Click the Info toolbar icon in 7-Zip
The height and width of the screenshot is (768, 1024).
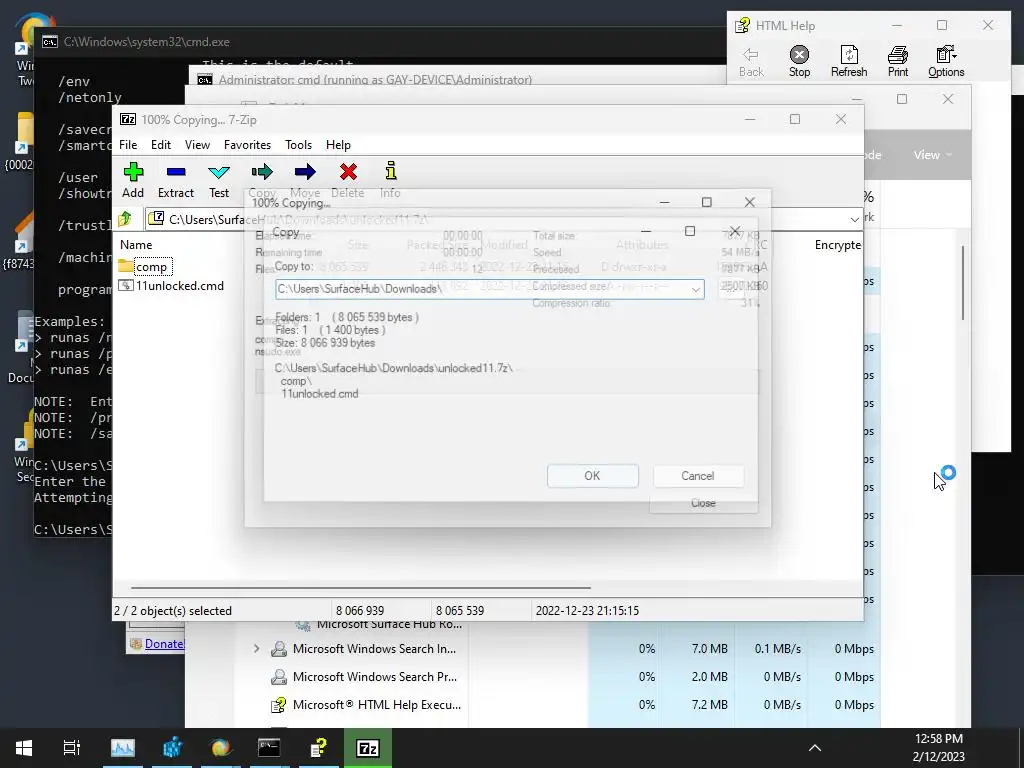click(x=391, y=170)
